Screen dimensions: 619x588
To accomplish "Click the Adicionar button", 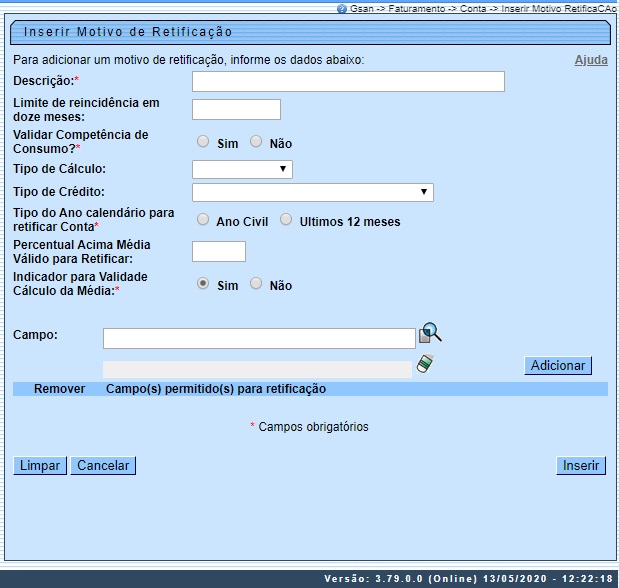I will (558, 366).
